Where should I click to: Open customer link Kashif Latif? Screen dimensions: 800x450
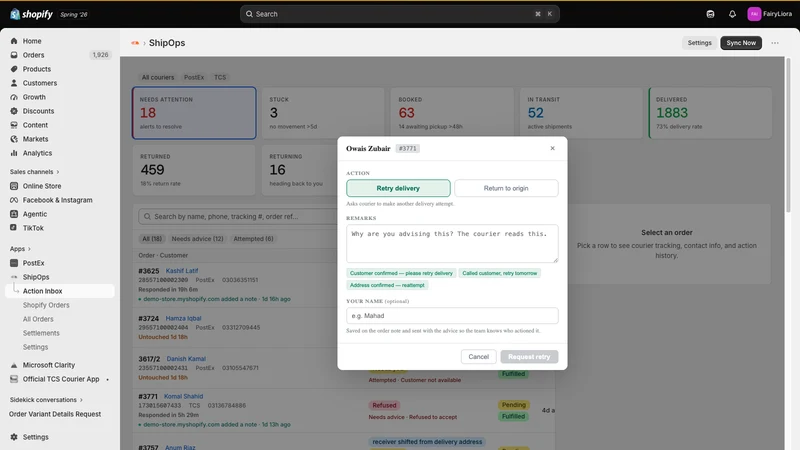[x=182, y=271]
